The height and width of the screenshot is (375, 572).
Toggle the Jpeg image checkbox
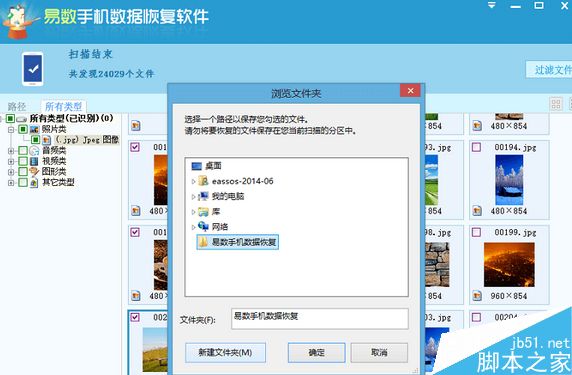(35, 140)
